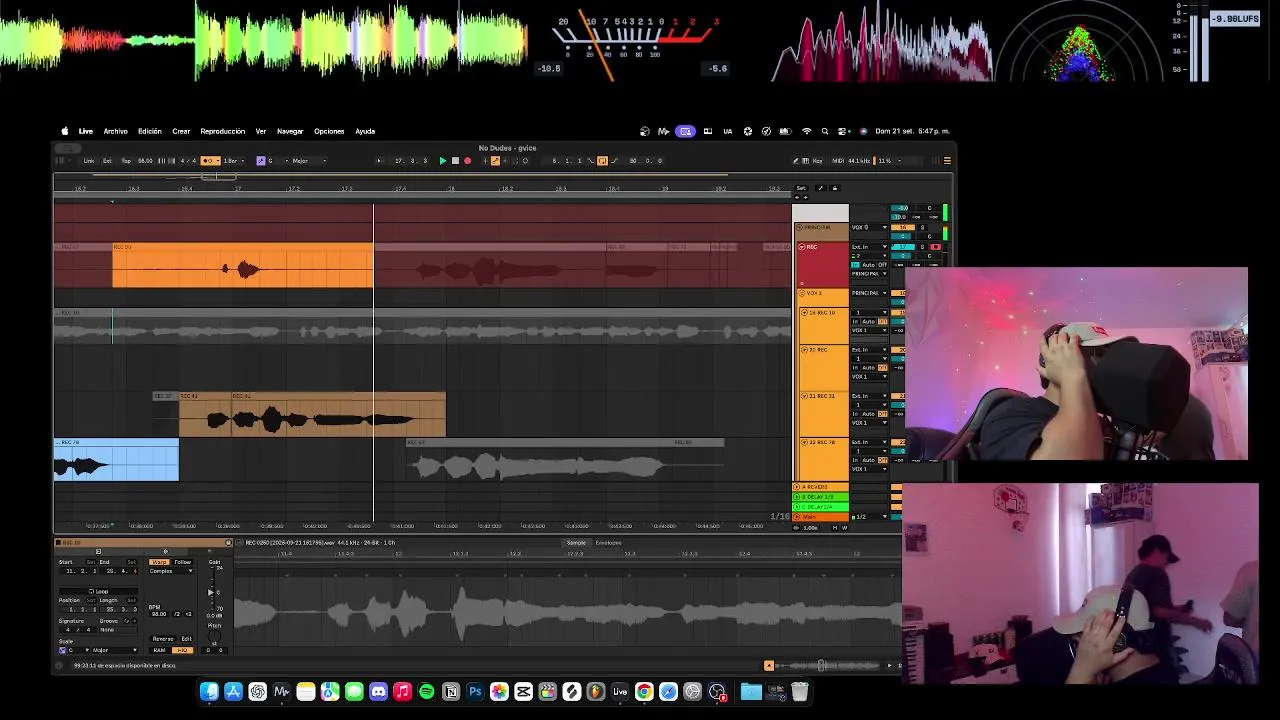
Task: Open the Ext. In dropdown on REC track
Action: pyautogui.click(x=869, y=247)
